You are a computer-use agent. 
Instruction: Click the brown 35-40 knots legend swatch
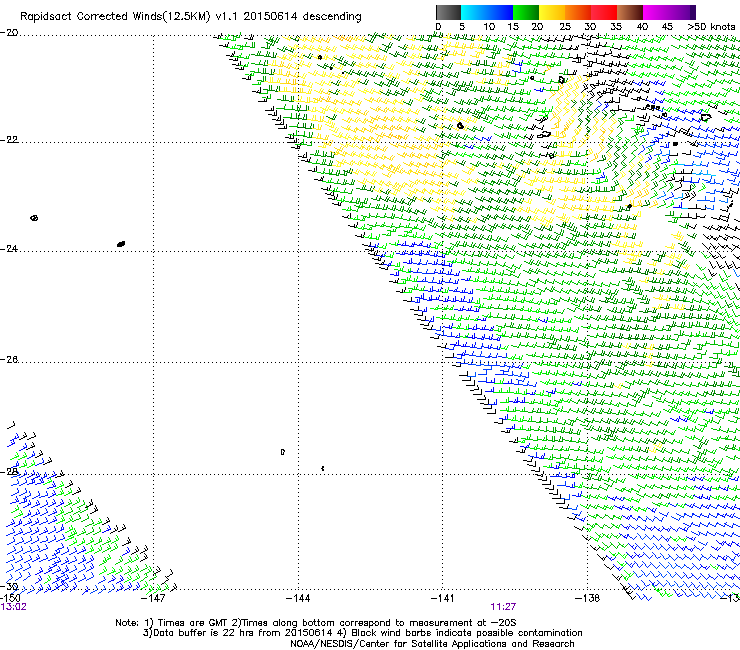point(630,12)
